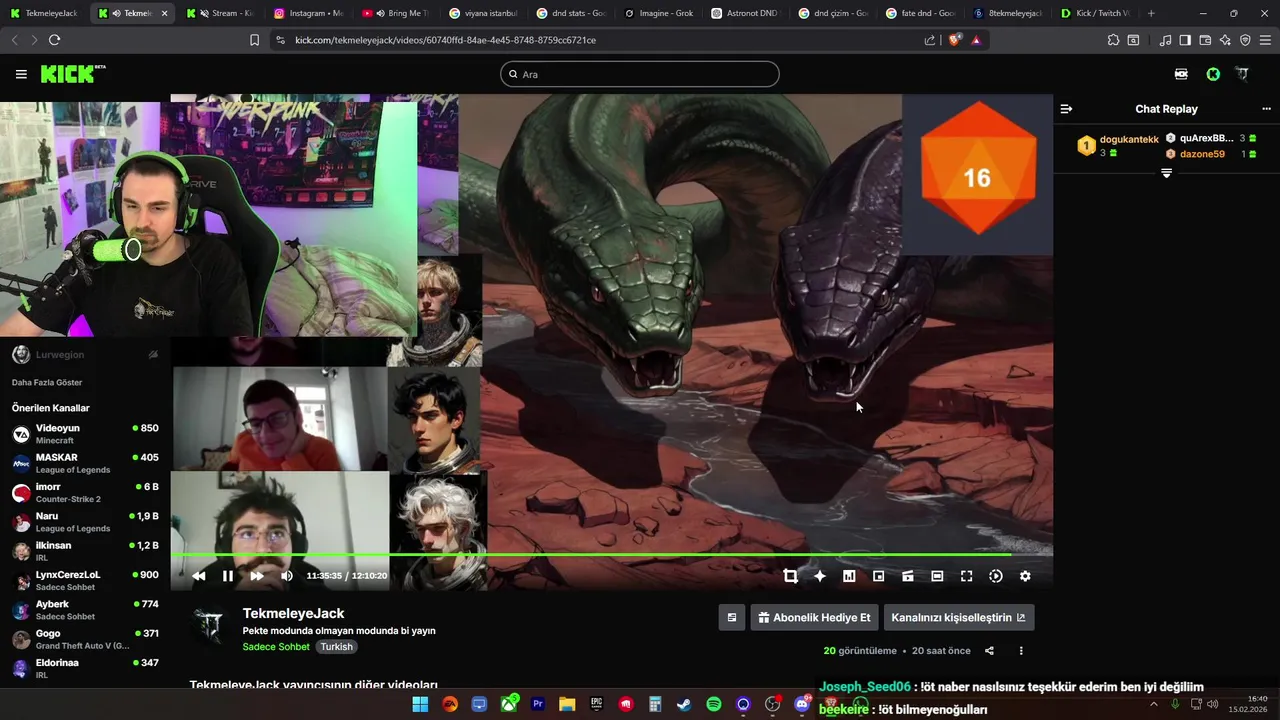Open the Eldorinaa recommended channel
Viewport: 1280px width, 720px height.
click(85, 668)
